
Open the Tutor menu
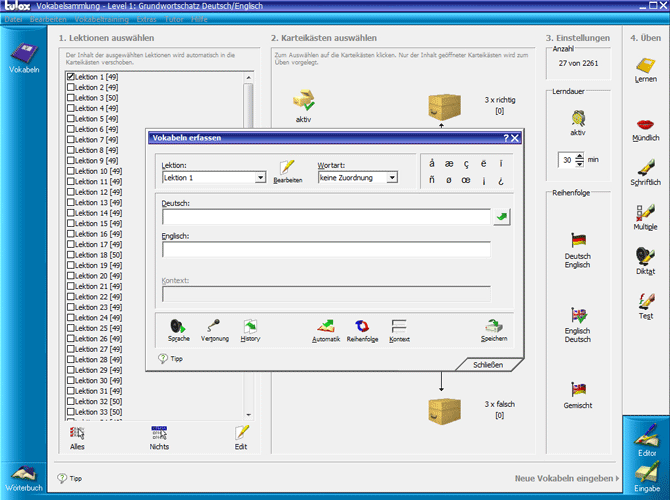point(174,19)
